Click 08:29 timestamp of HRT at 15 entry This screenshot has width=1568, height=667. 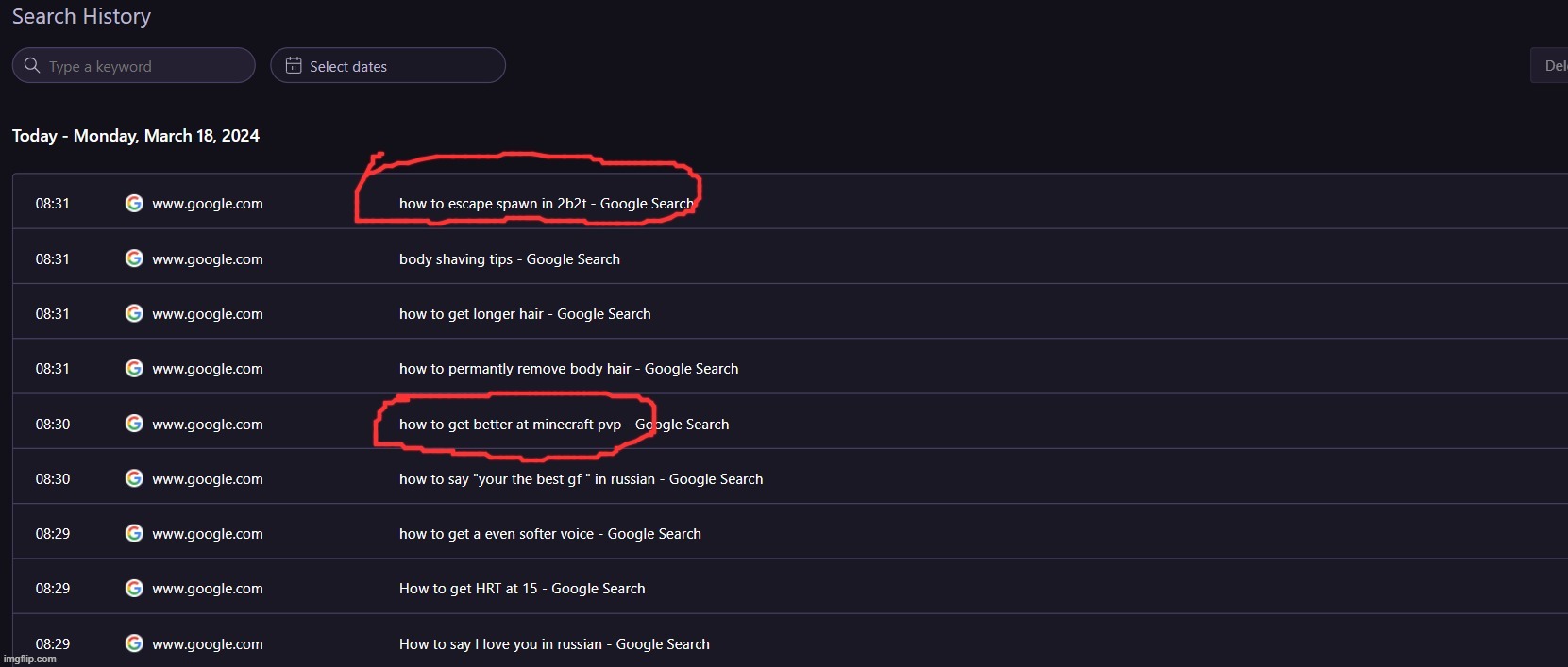[x=53, y=588]
